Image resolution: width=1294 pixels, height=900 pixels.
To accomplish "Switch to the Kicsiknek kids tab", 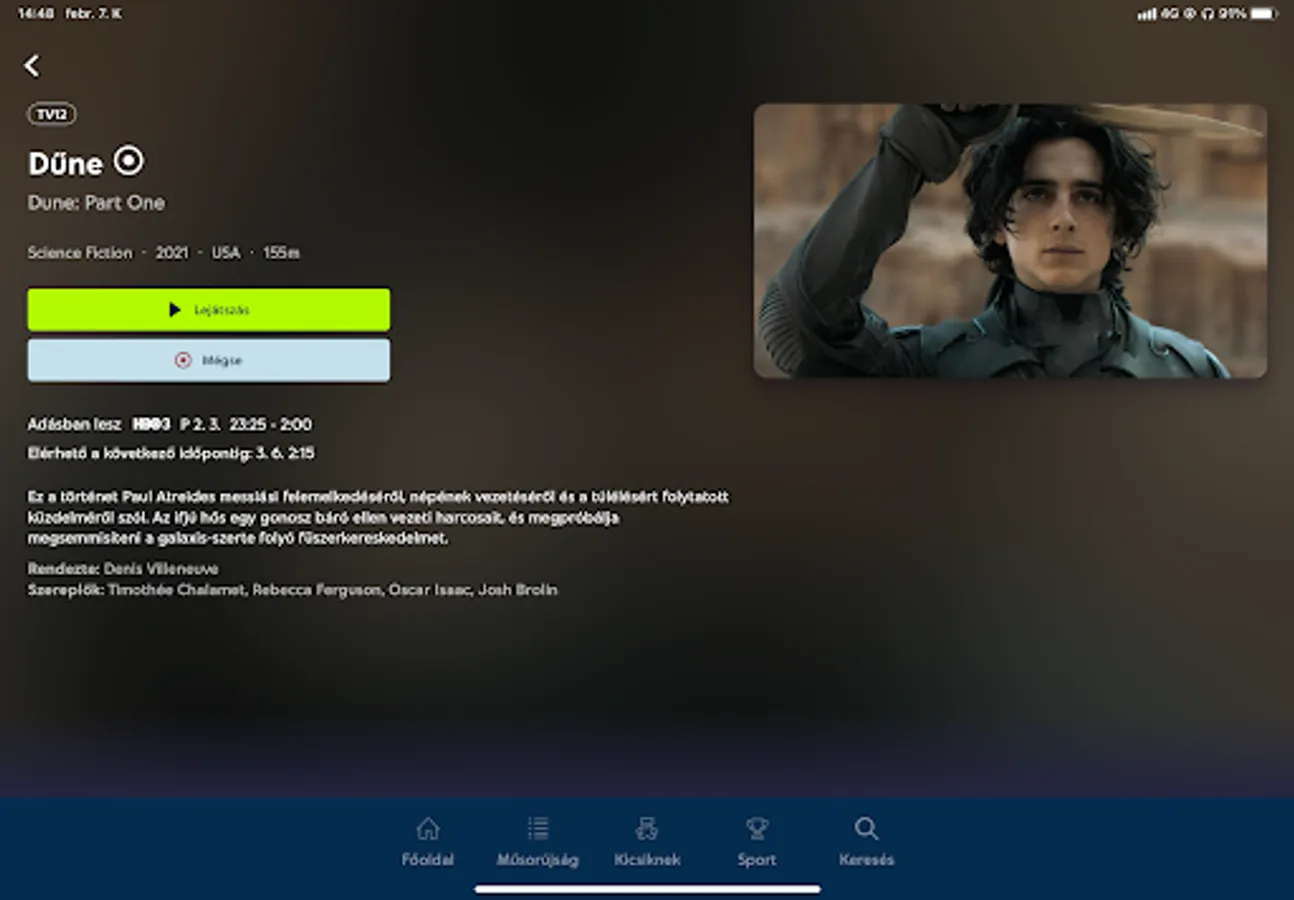I will (647, 841).
